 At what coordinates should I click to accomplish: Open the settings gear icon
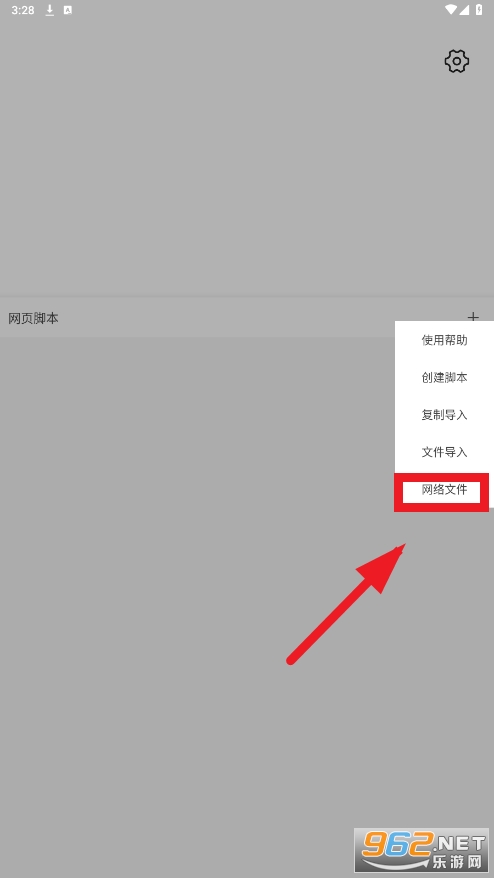click(456, 61)
